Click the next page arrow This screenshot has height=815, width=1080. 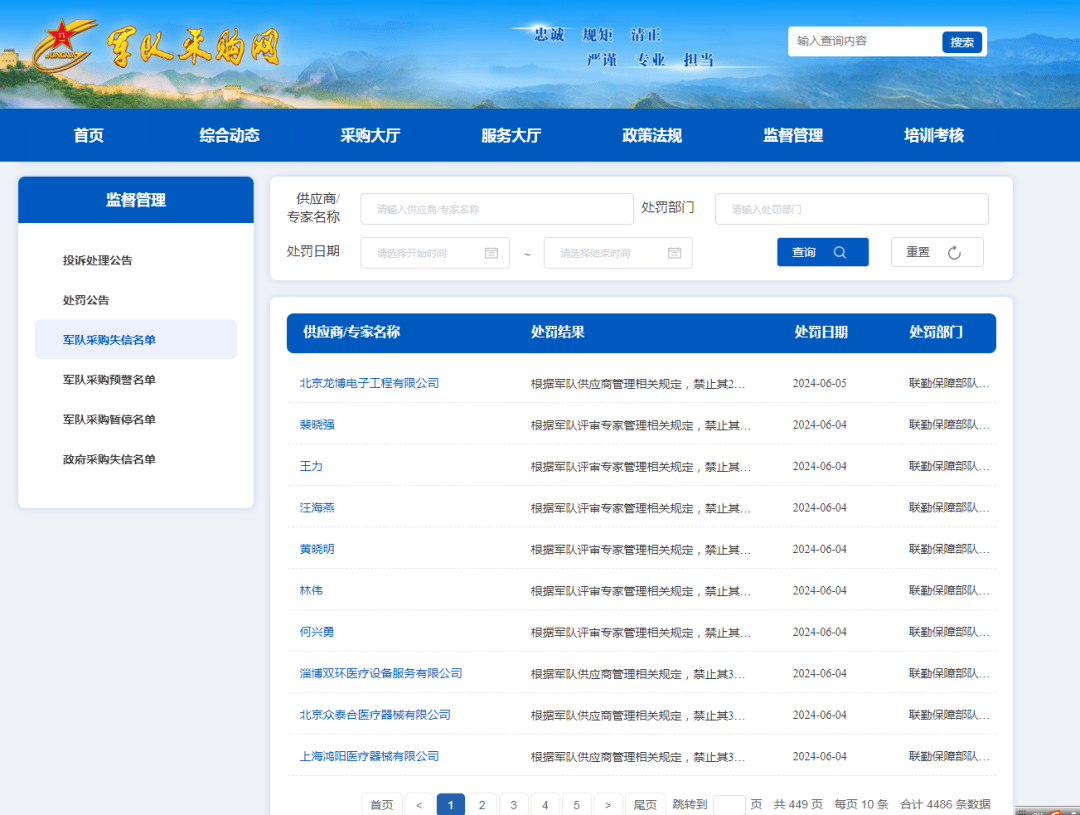pos(608,805)
